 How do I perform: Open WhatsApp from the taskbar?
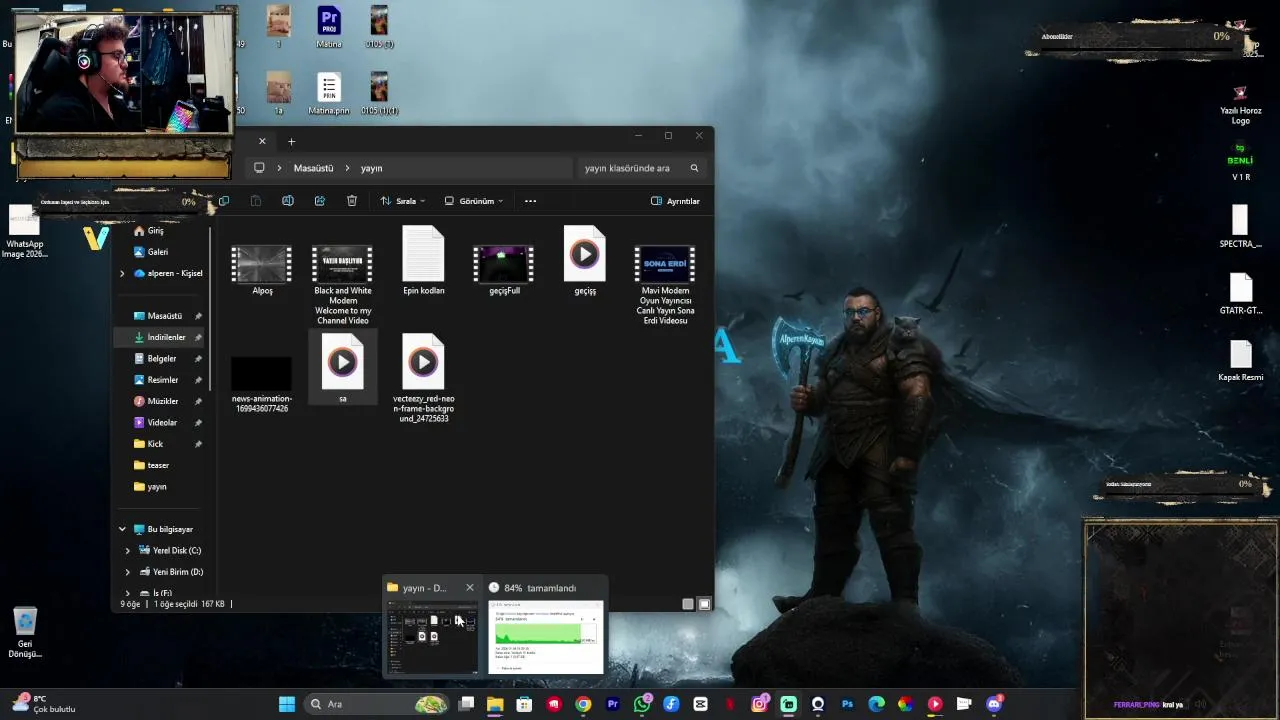click(642, 704)
